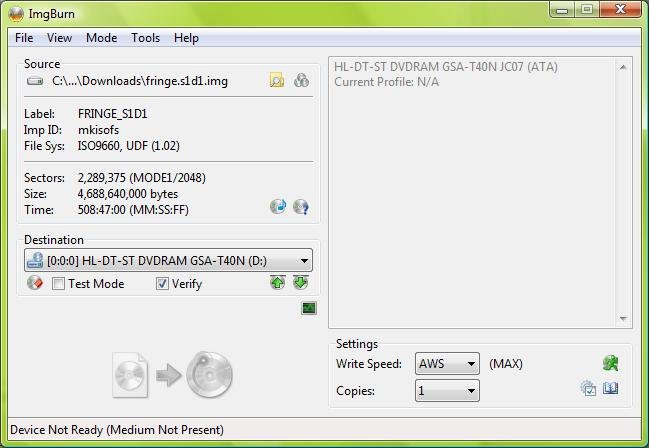The width and height of the screenshot is (649, 448).
Task: Open the binoculars search icon in Source
Action: pyautogui.click(x=301, y=80)
